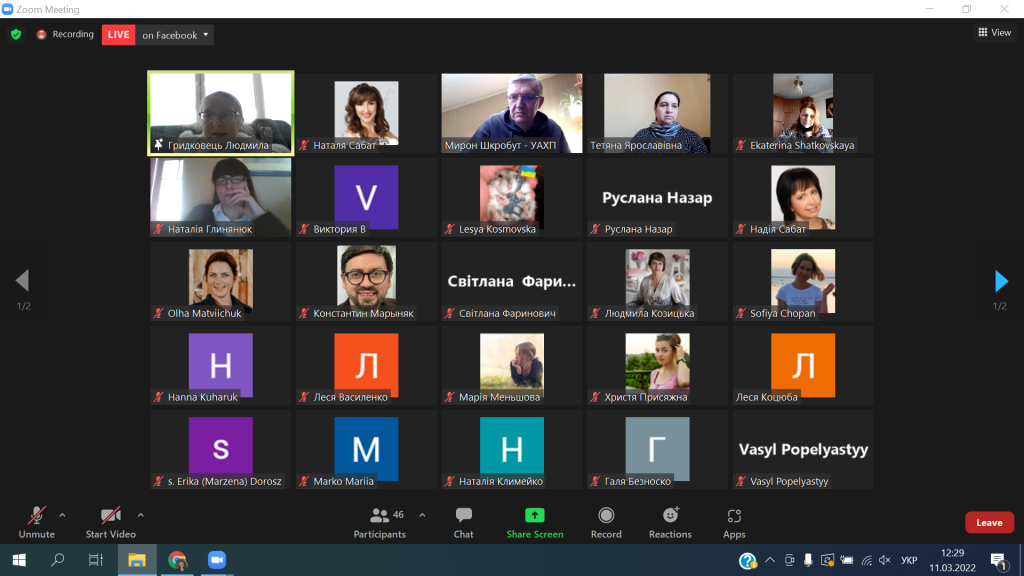Image resolution: width=1024 pixels, height=576 pixels.
Task: Expand the Participants options arrow
Action: (422, 516)
